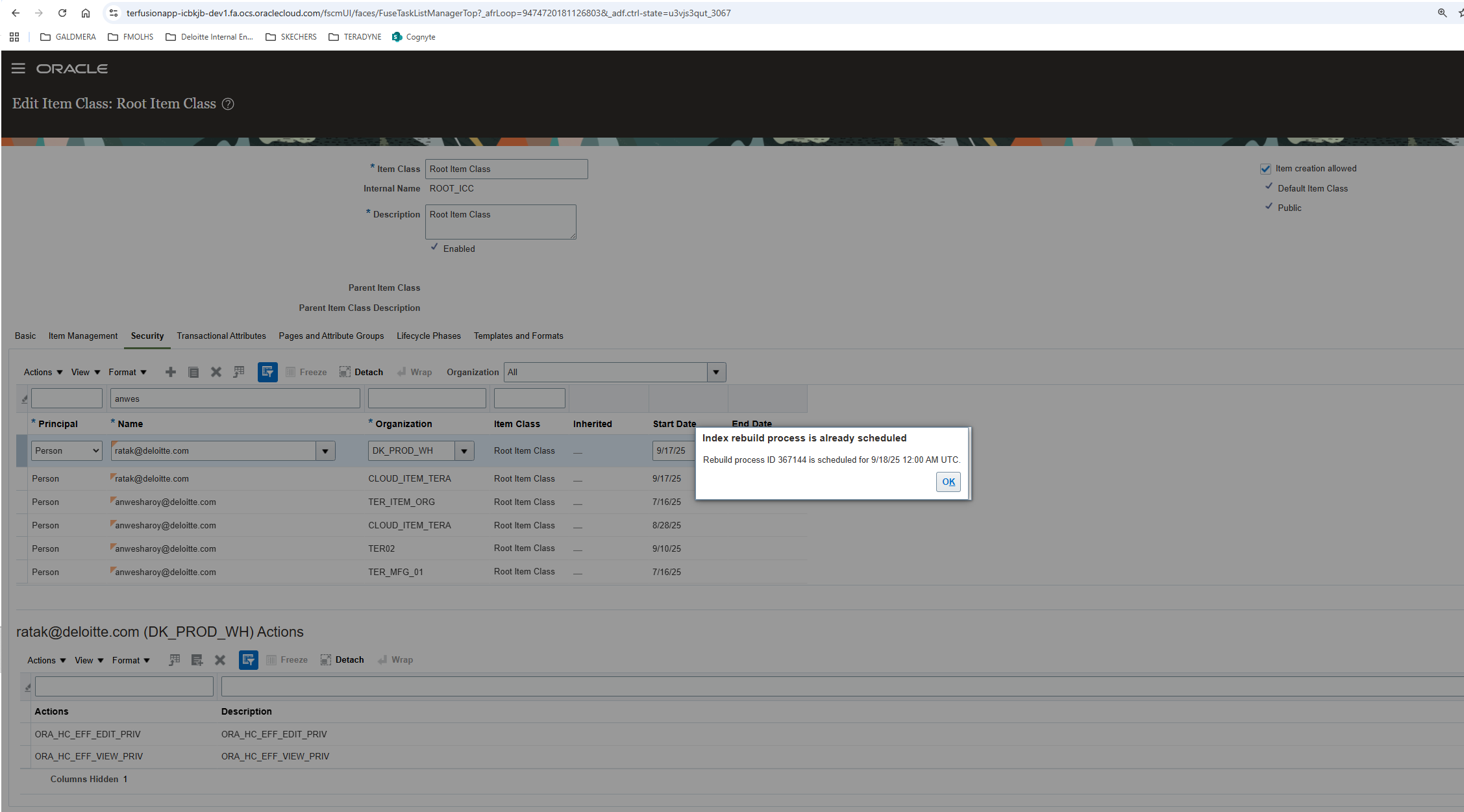Open the Actions menu above the table
This screenshot has width=1464, height=812.
tap(41, 372)
